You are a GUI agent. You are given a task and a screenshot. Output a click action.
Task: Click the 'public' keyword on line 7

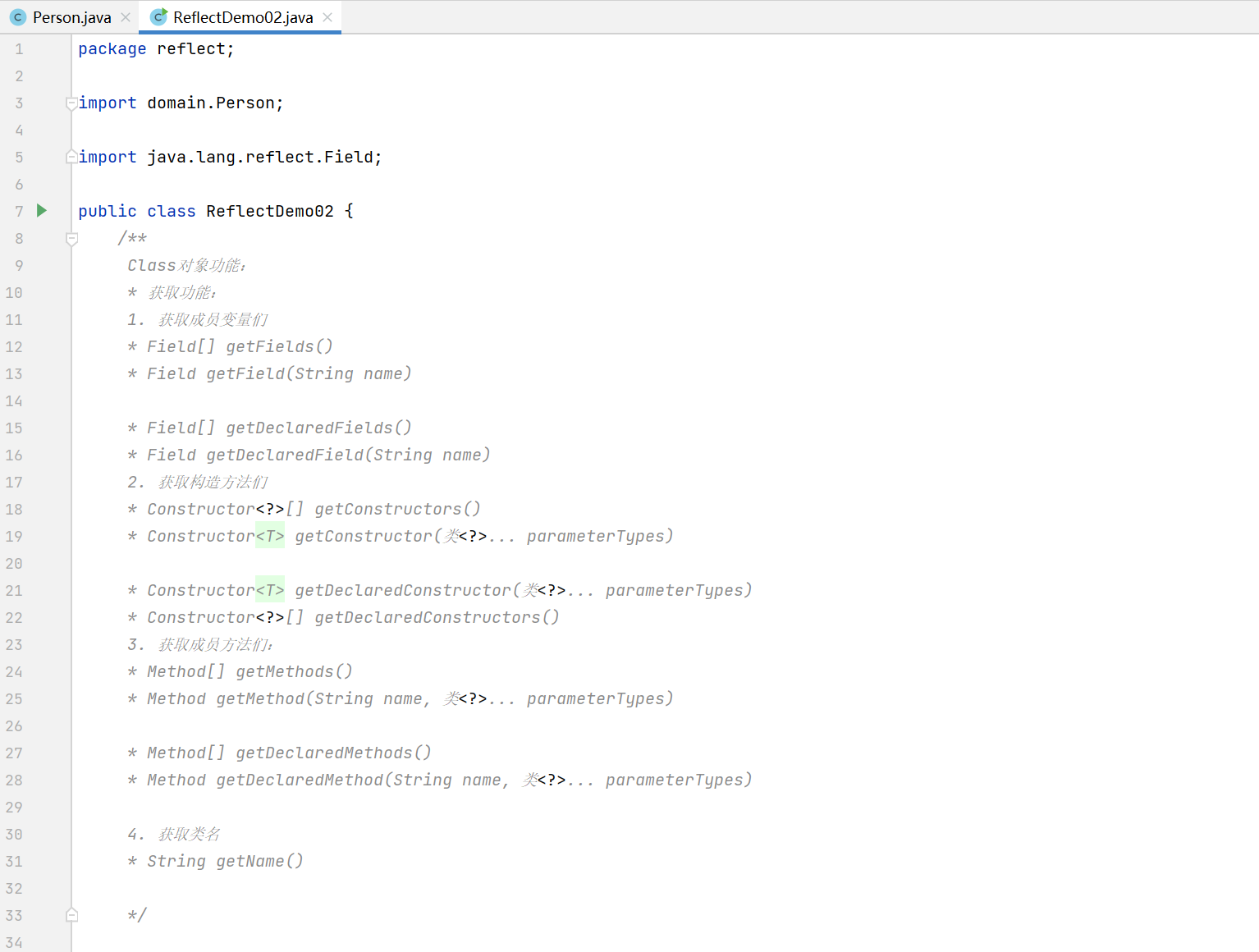coord(108,212)
